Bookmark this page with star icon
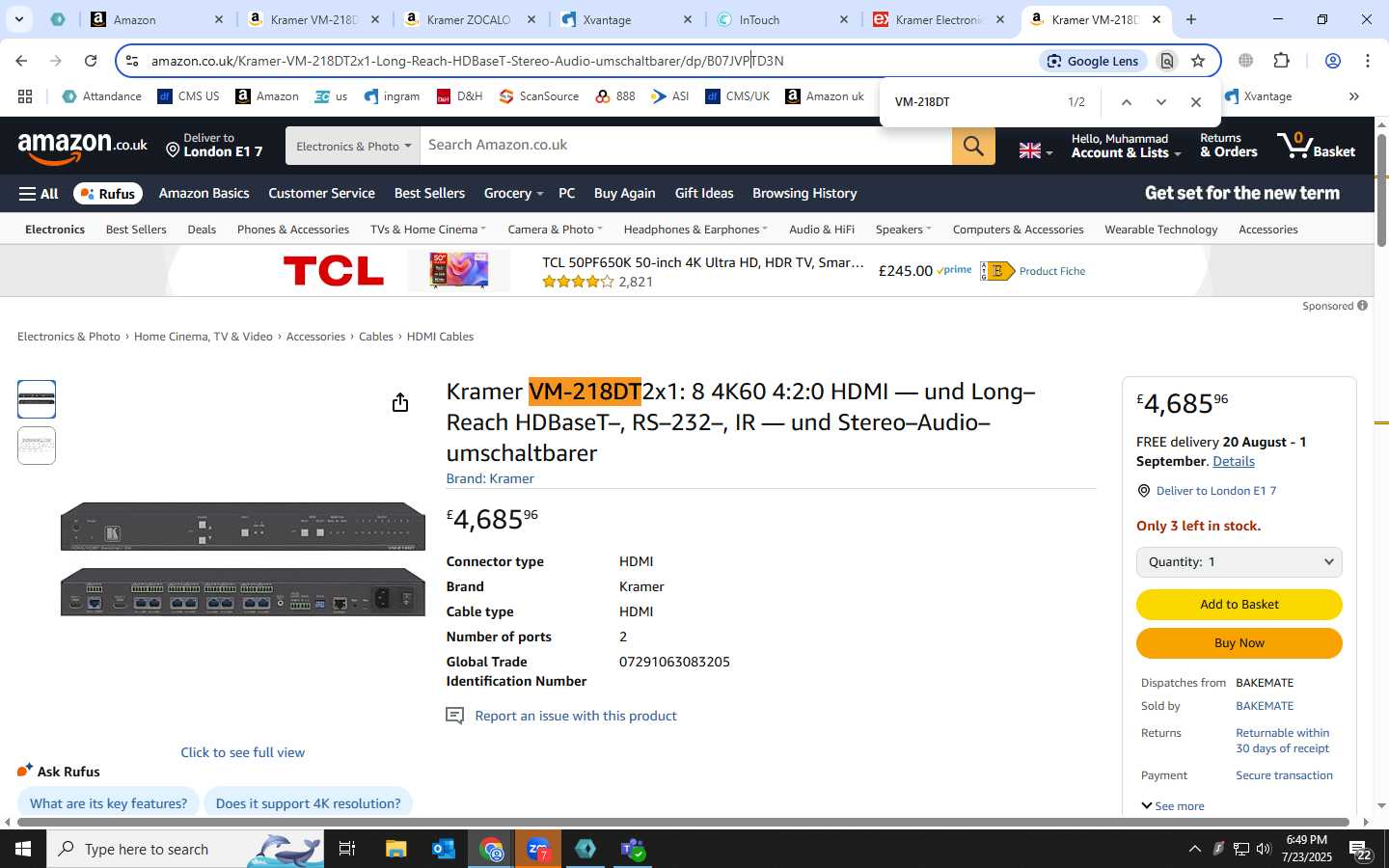Image resolution: width=1389 pixels, height=868 pixels. coord(1198,61)
